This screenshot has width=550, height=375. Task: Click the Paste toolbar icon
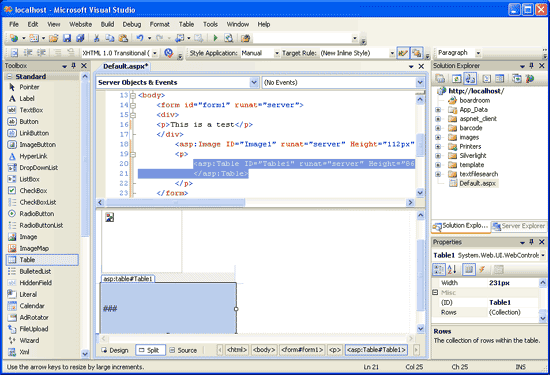pos(123,38)
